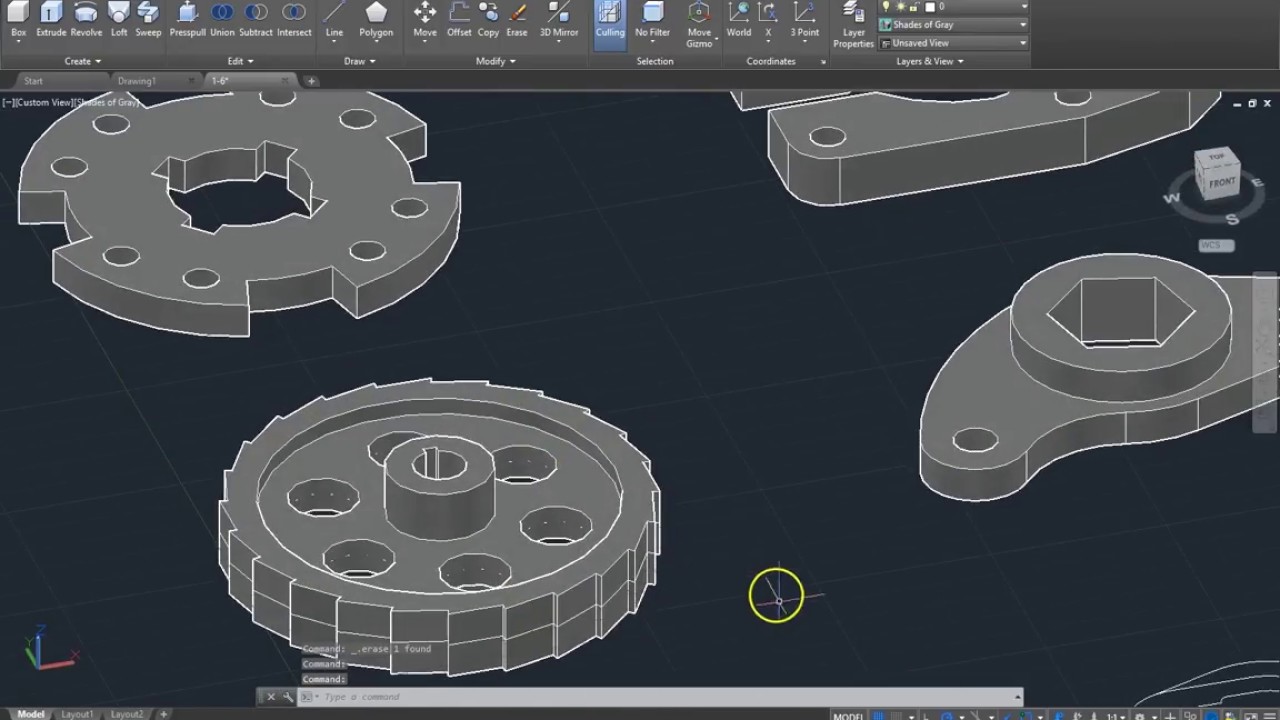The height and width of the screenshot is (720, 1280).
Task: Launch the 3D Mirror tool
Action: [x=559, y=20]
